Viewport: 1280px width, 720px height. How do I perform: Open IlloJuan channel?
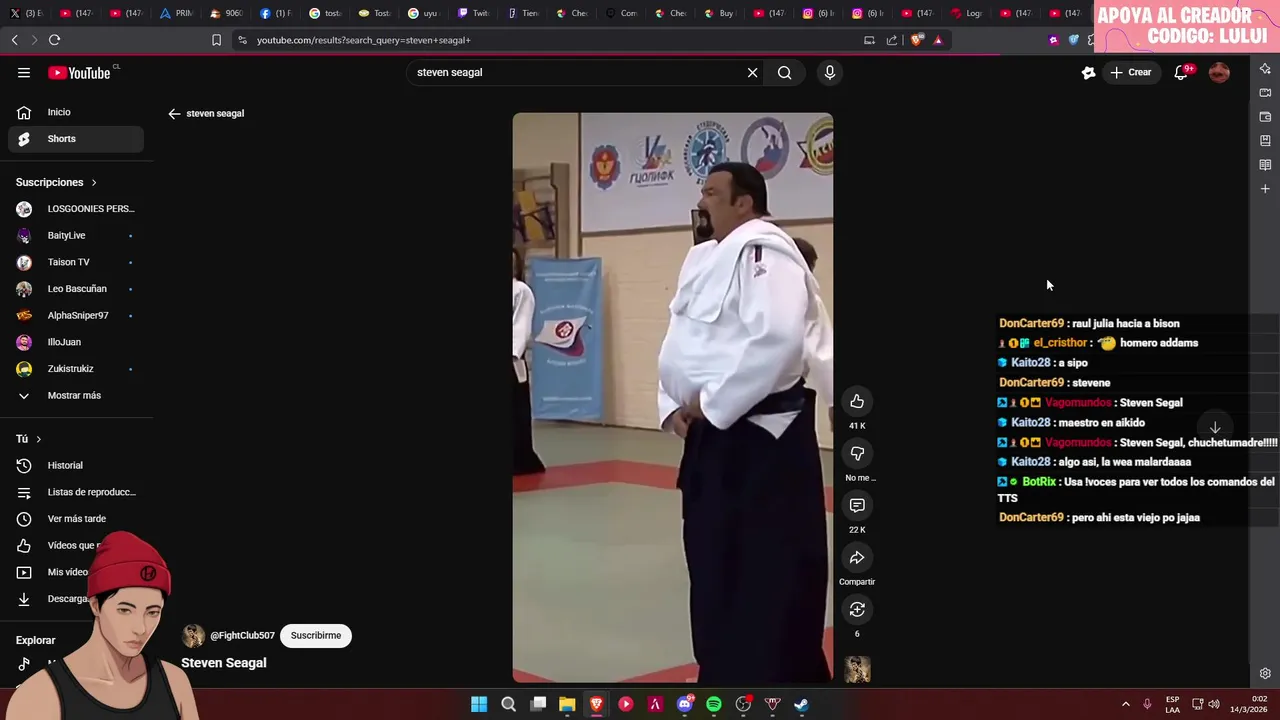point(76,342)
